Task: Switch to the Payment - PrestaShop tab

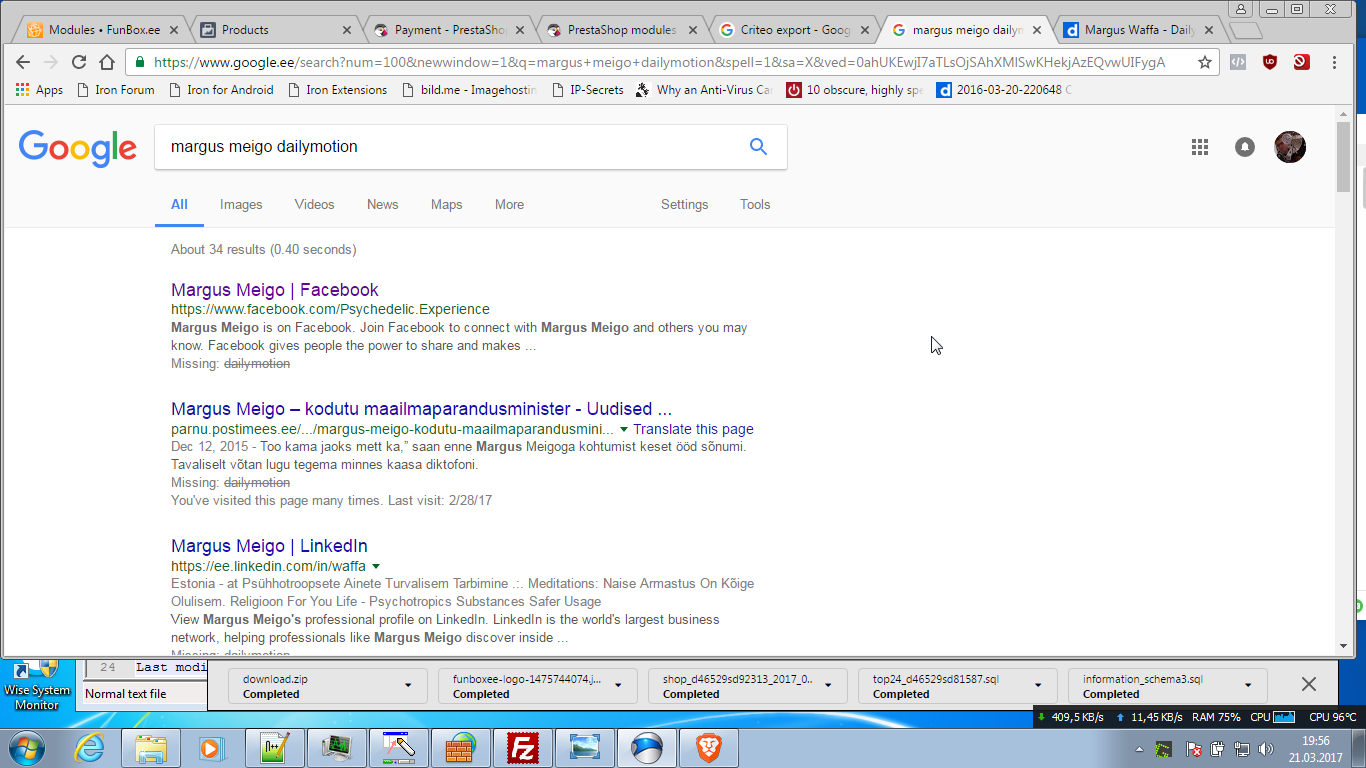Action: tap(448, 30)
